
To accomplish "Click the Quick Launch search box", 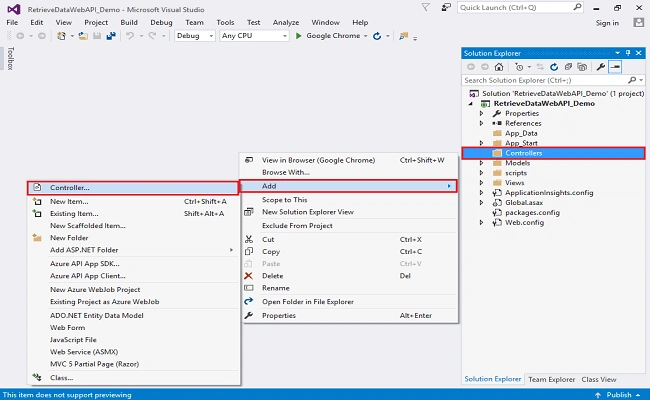I will click(521, 7).
